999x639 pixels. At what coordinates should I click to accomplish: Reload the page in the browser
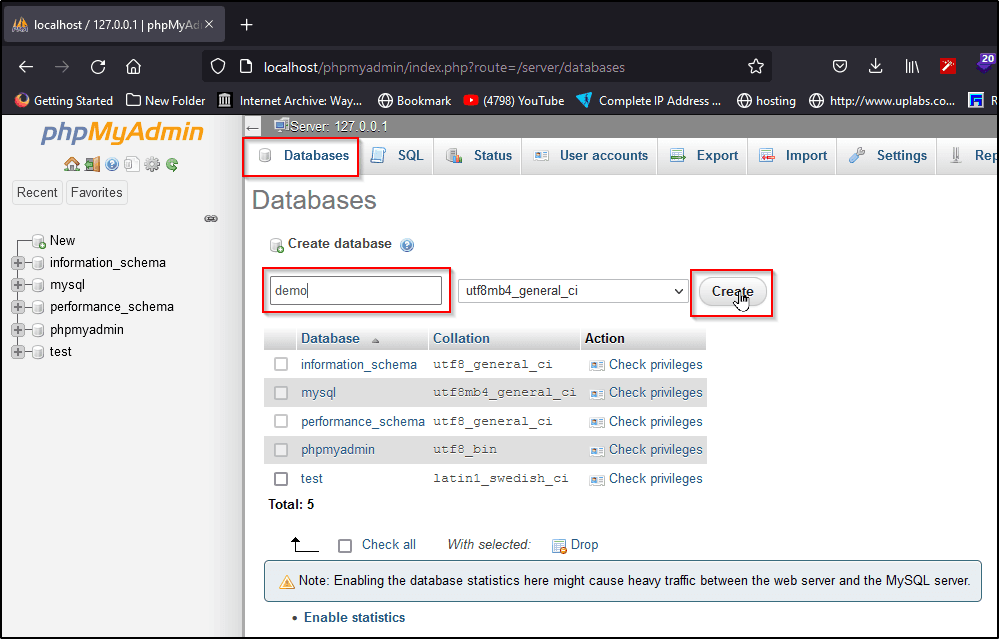tap(97, 66)
